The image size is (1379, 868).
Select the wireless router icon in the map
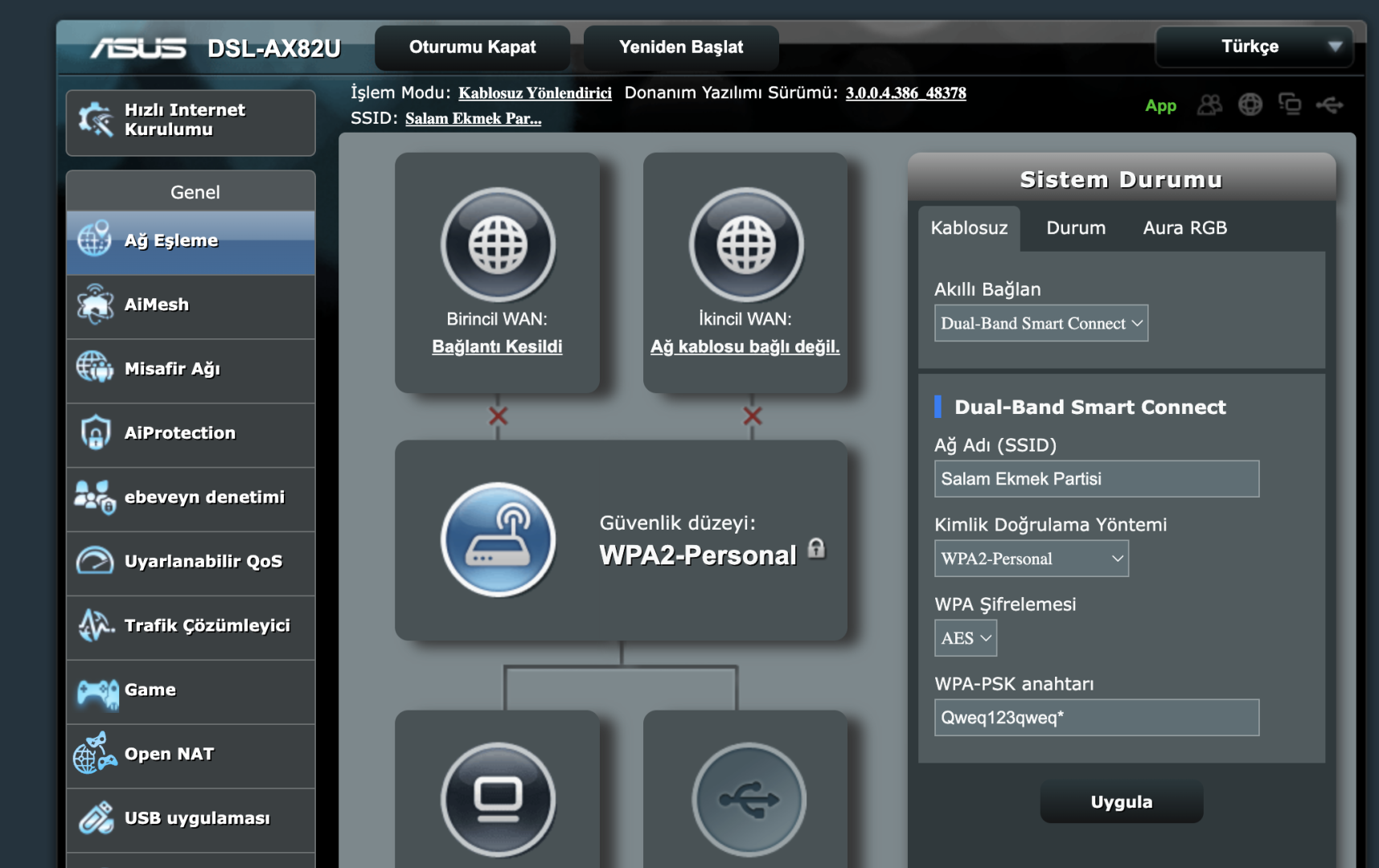point(498,539)
